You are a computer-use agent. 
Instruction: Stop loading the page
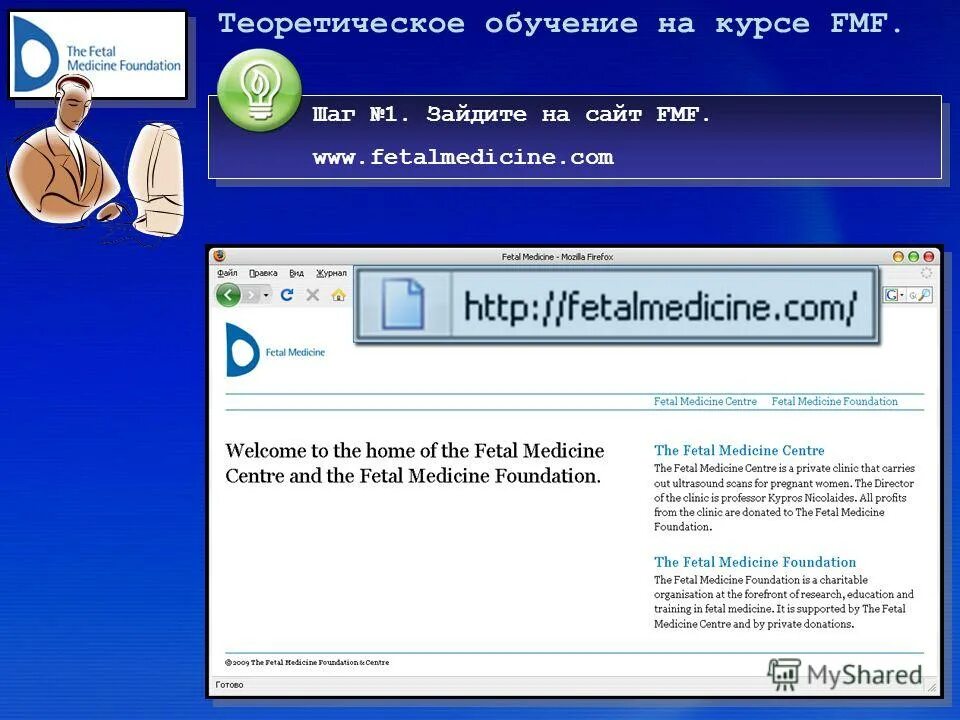313,296
